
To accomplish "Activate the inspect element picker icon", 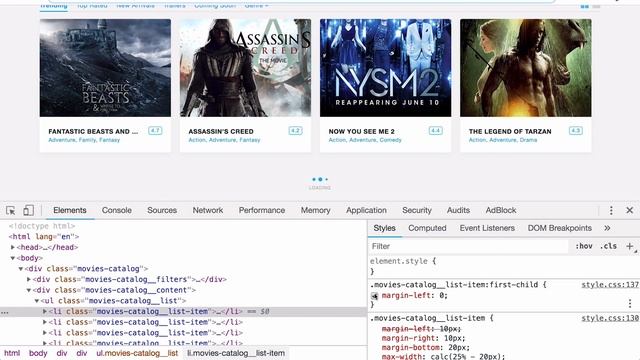I will pyautogui.click(x=11, y=210).
